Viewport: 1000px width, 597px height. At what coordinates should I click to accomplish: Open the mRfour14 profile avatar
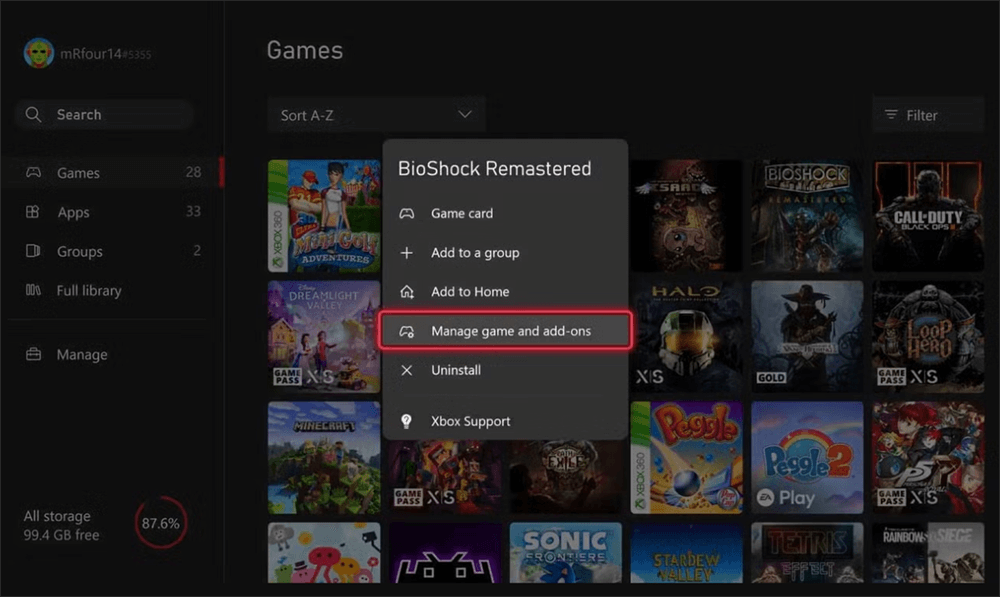click(39, 53)
